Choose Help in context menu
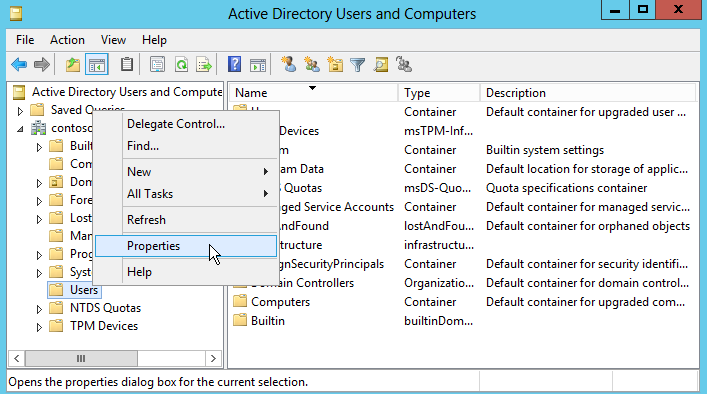 (x=186, y=272)
